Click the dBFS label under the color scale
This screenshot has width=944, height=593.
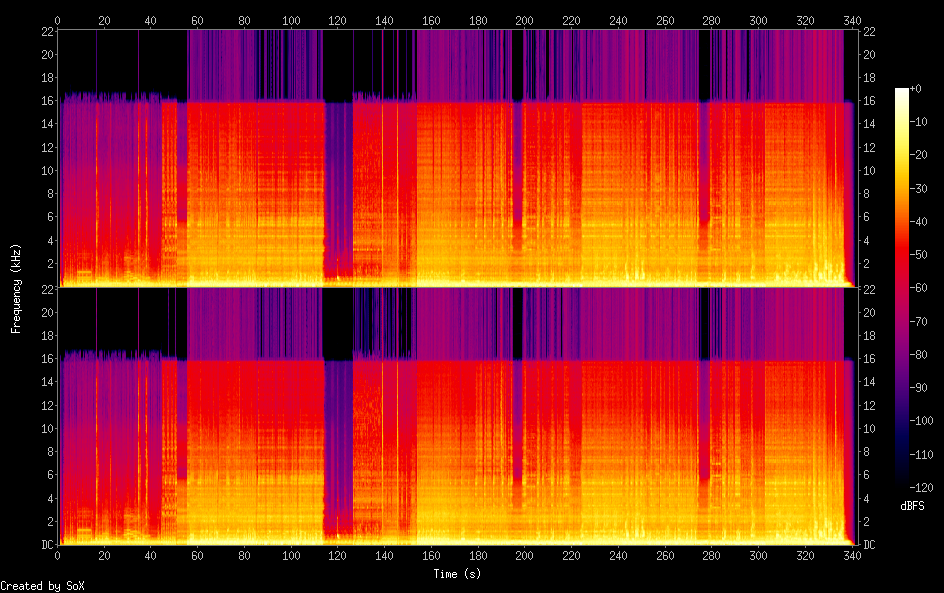[x=912, y=507]
